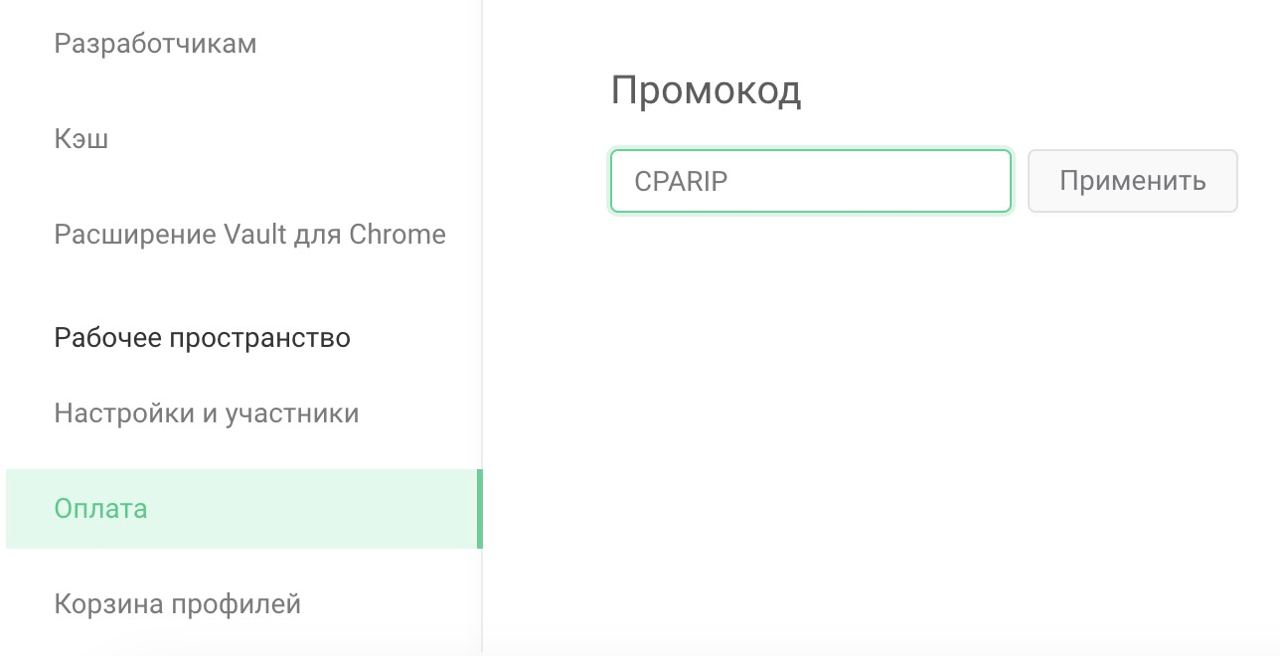
Task: Click the Рабочее пространство section header
Action: pos(202,338)
